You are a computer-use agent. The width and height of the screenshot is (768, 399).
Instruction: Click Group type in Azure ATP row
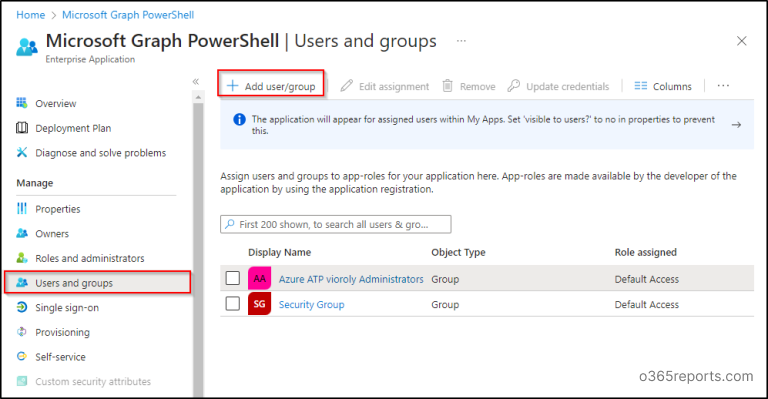click(445, 279)
